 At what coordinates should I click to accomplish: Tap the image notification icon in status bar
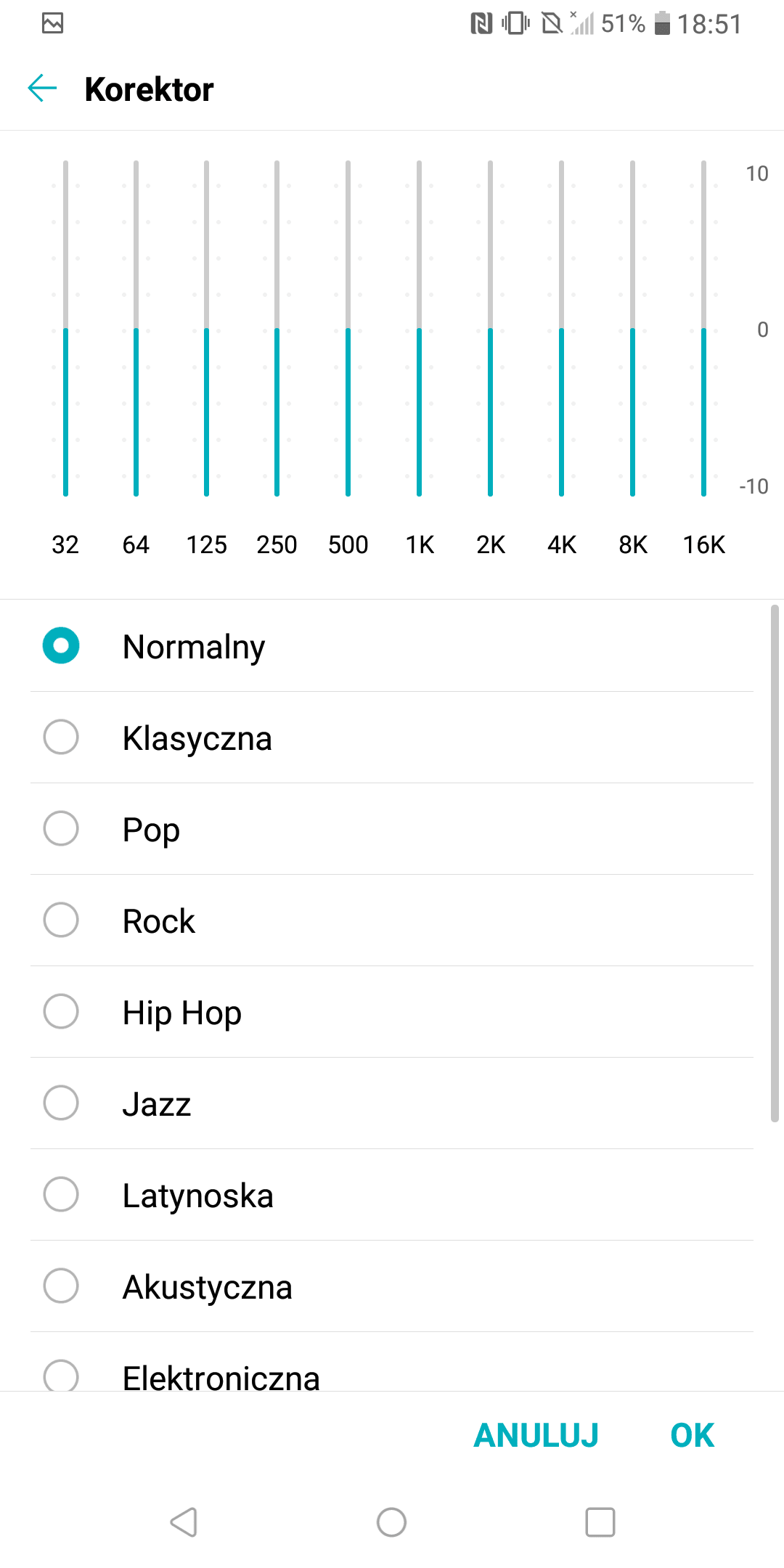point(52,24)
